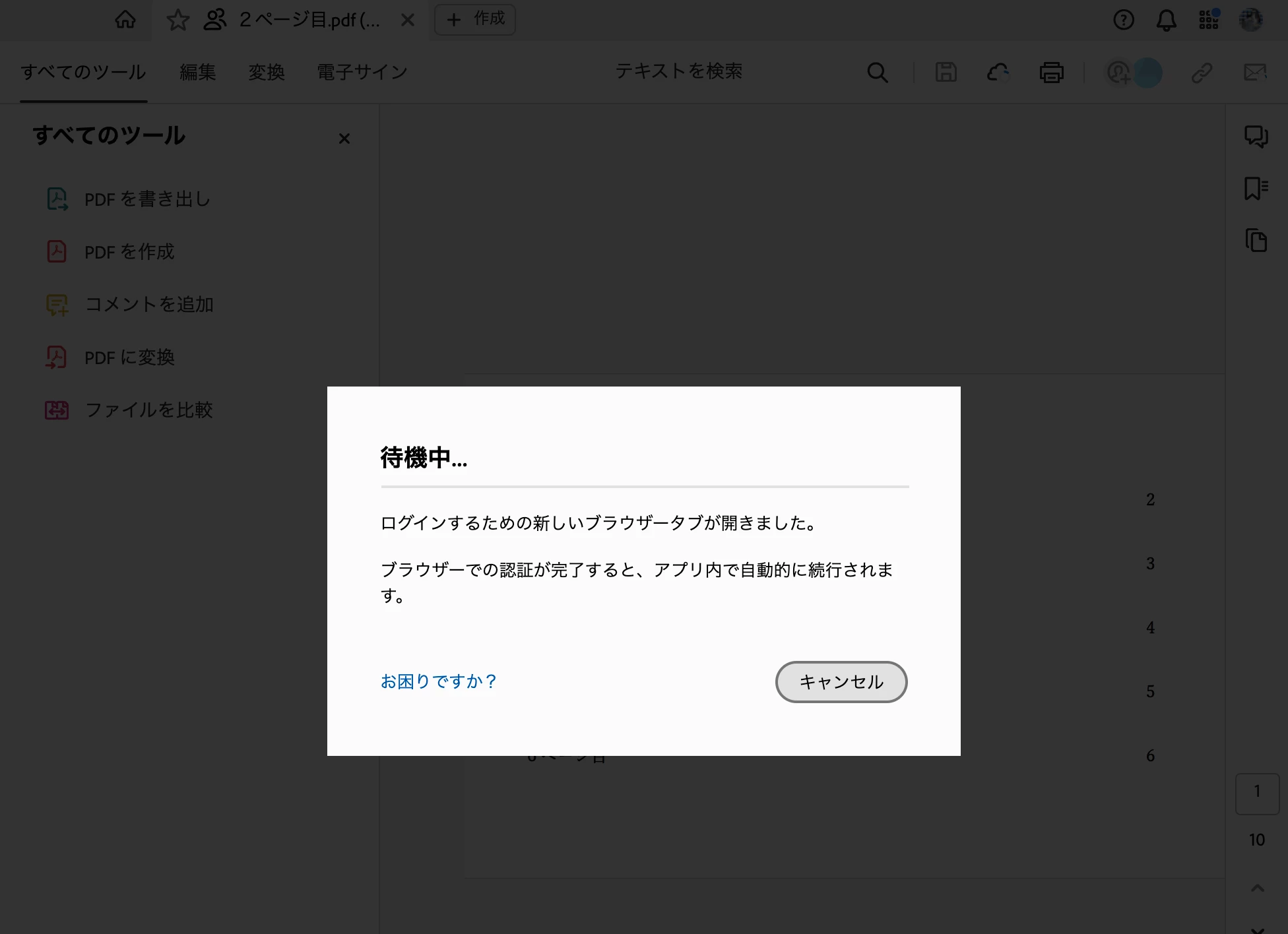The image size is (1288, 934).
Task: Click the copy link icon
Action: [1202, 73]
